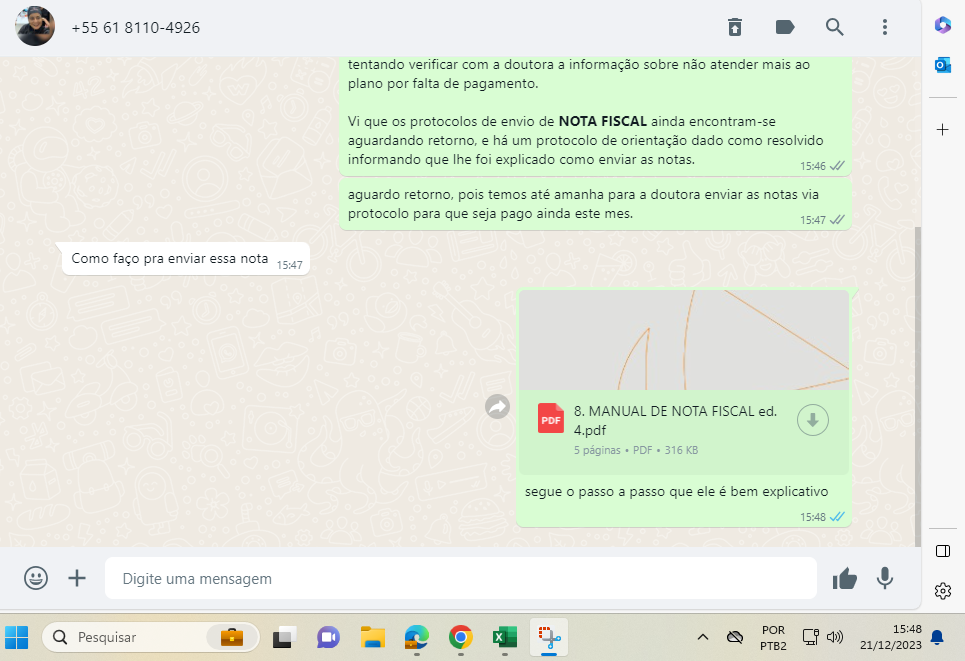Forward the PDF message with arrow icon
Image resolution: width=965 pixels, height=661 pixels.
497,406
